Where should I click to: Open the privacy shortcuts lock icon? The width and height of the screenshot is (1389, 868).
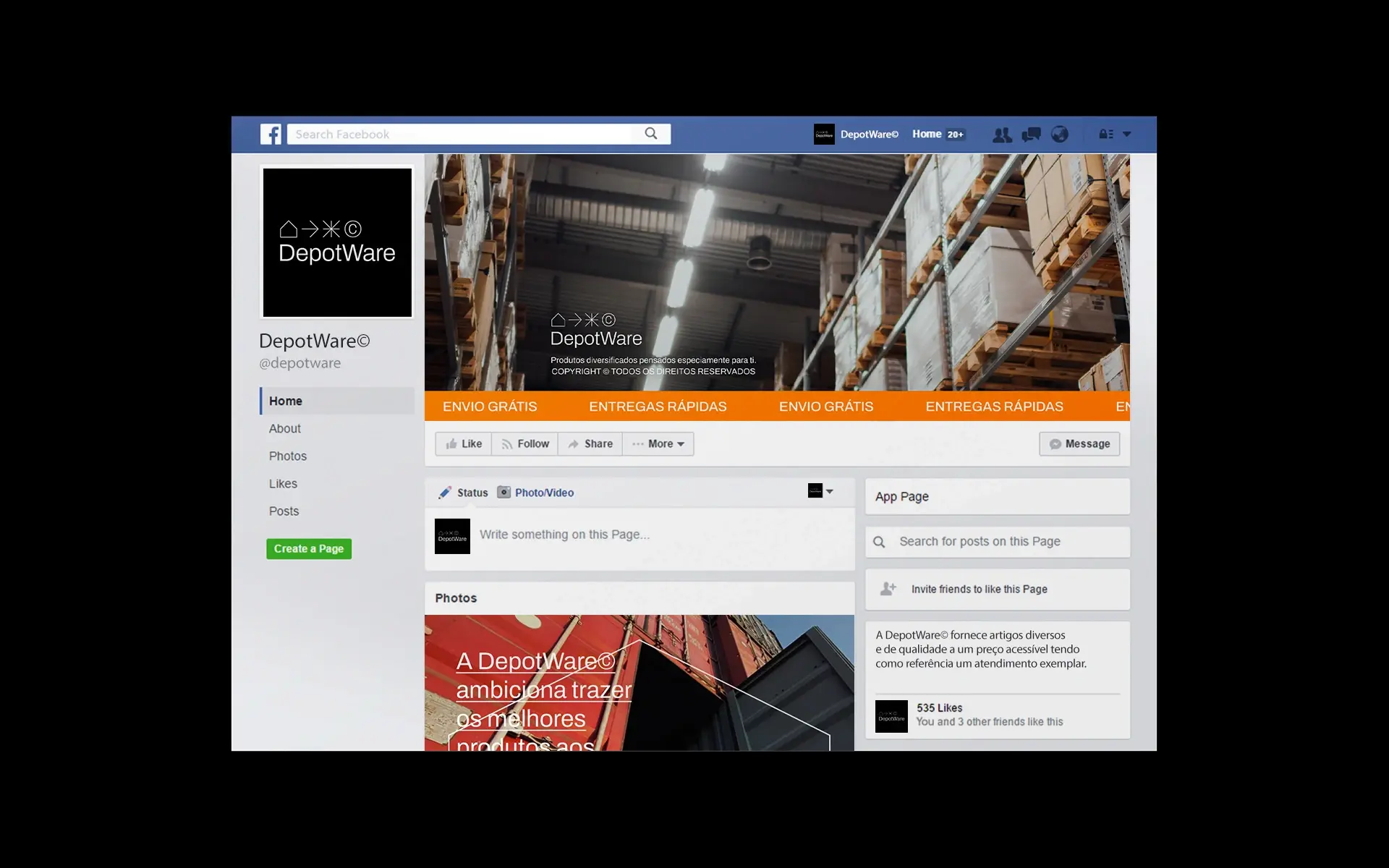(x=1106, y=134)
